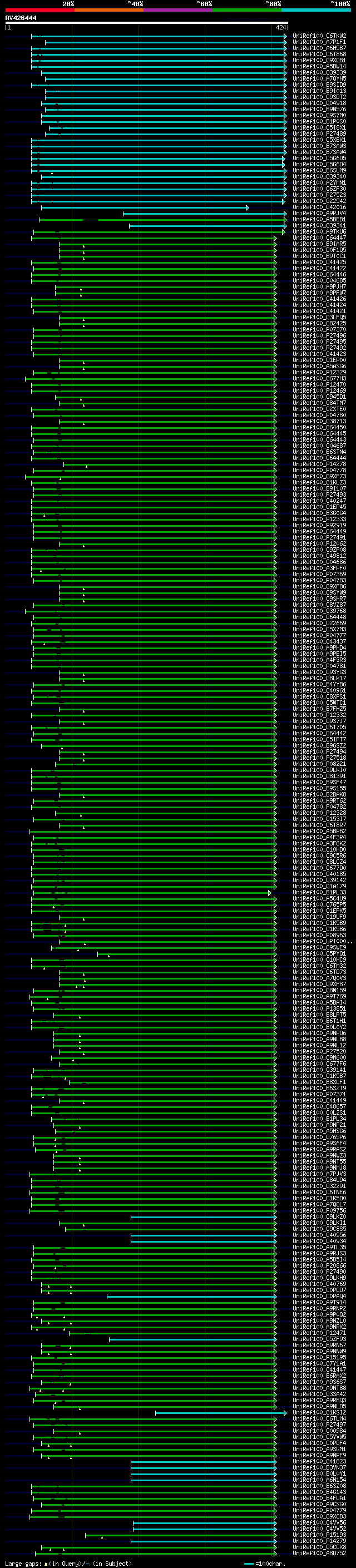The width and height of the screenshot is (356, 1568).
Task: Select UniRef100_A9PJV4 label
Action: [x=319, y=213]
